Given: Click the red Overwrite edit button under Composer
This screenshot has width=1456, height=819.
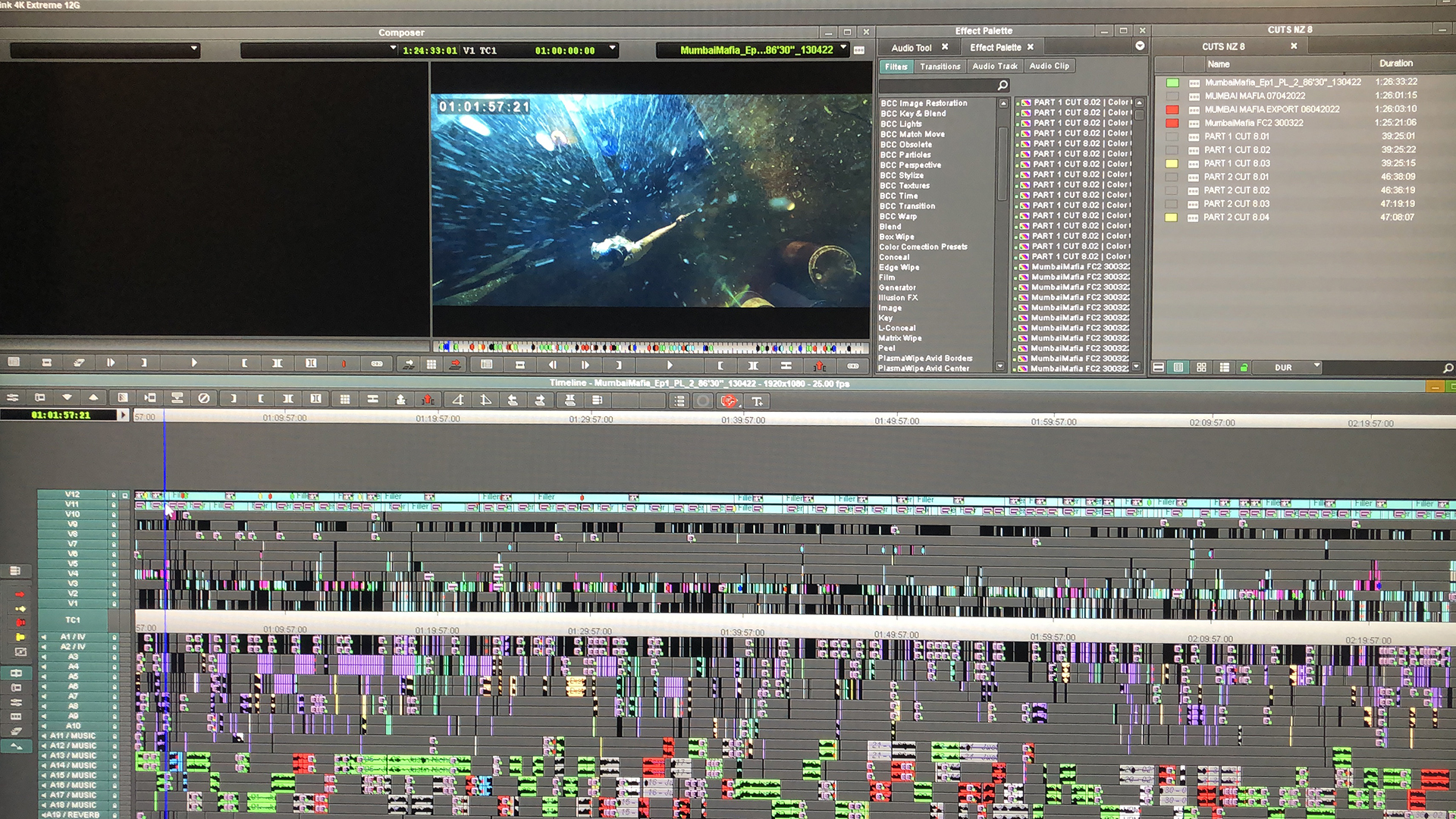Looking at the screenshot, I should (455, 364).
